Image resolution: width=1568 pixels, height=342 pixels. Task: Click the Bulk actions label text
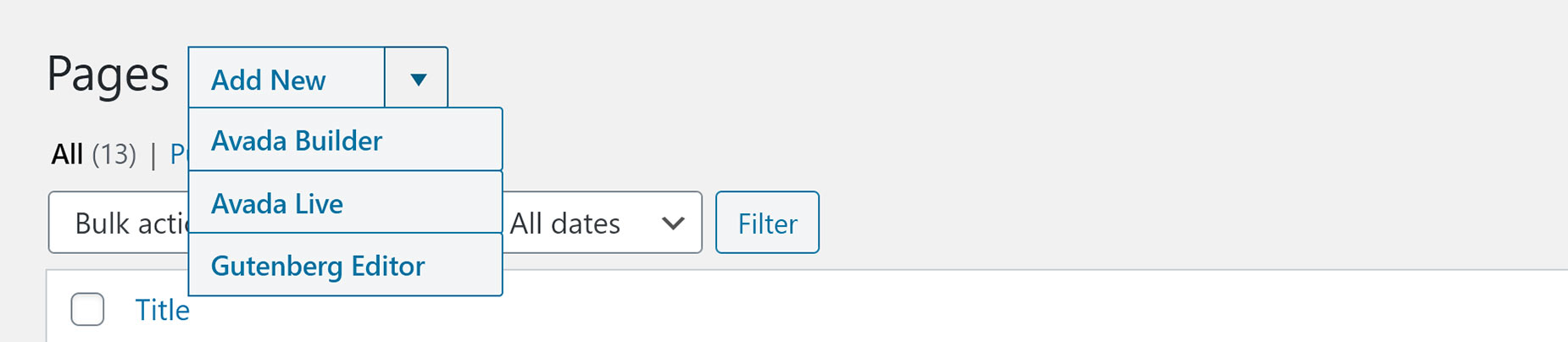tap(131, 223)
